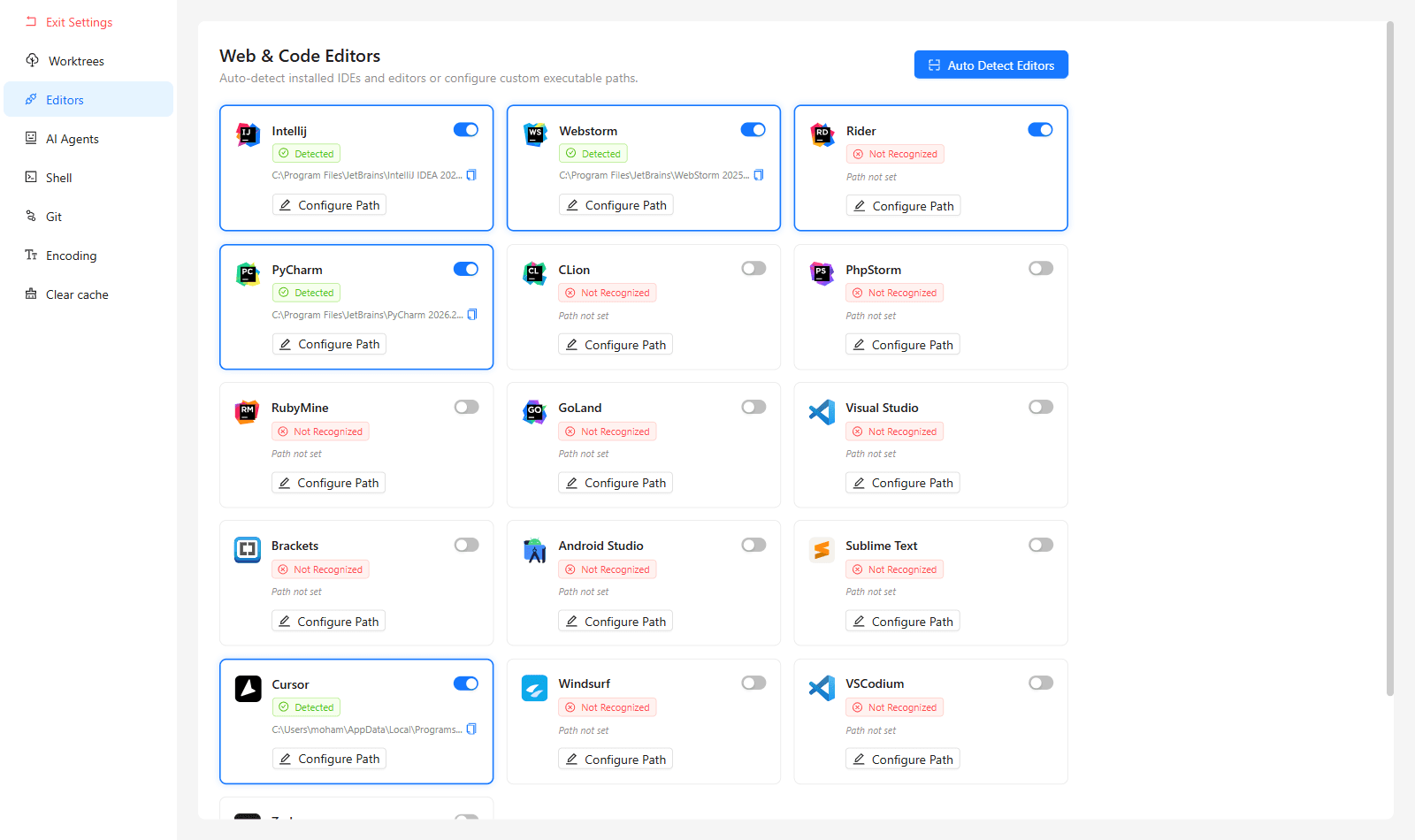The height and width of the screenshot is (840, 1415).
Task: Configure Path for WebStorm
Action: coord(616,205)
